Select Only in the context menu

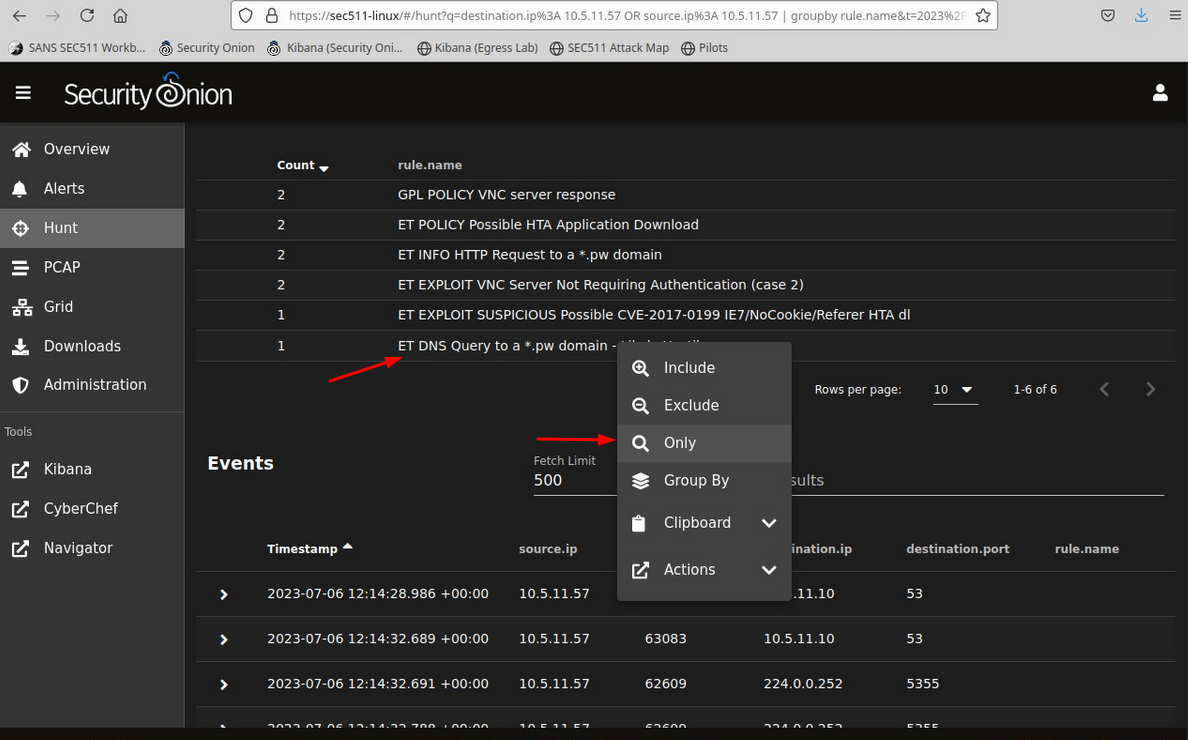pyautogui.click(x=680, y=443)
